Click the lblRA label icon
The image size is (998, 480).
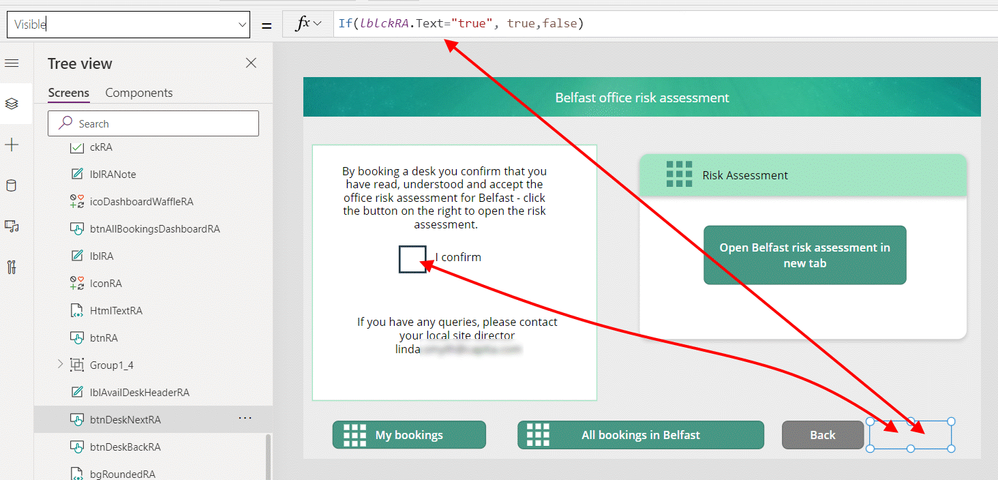[77, 256]
